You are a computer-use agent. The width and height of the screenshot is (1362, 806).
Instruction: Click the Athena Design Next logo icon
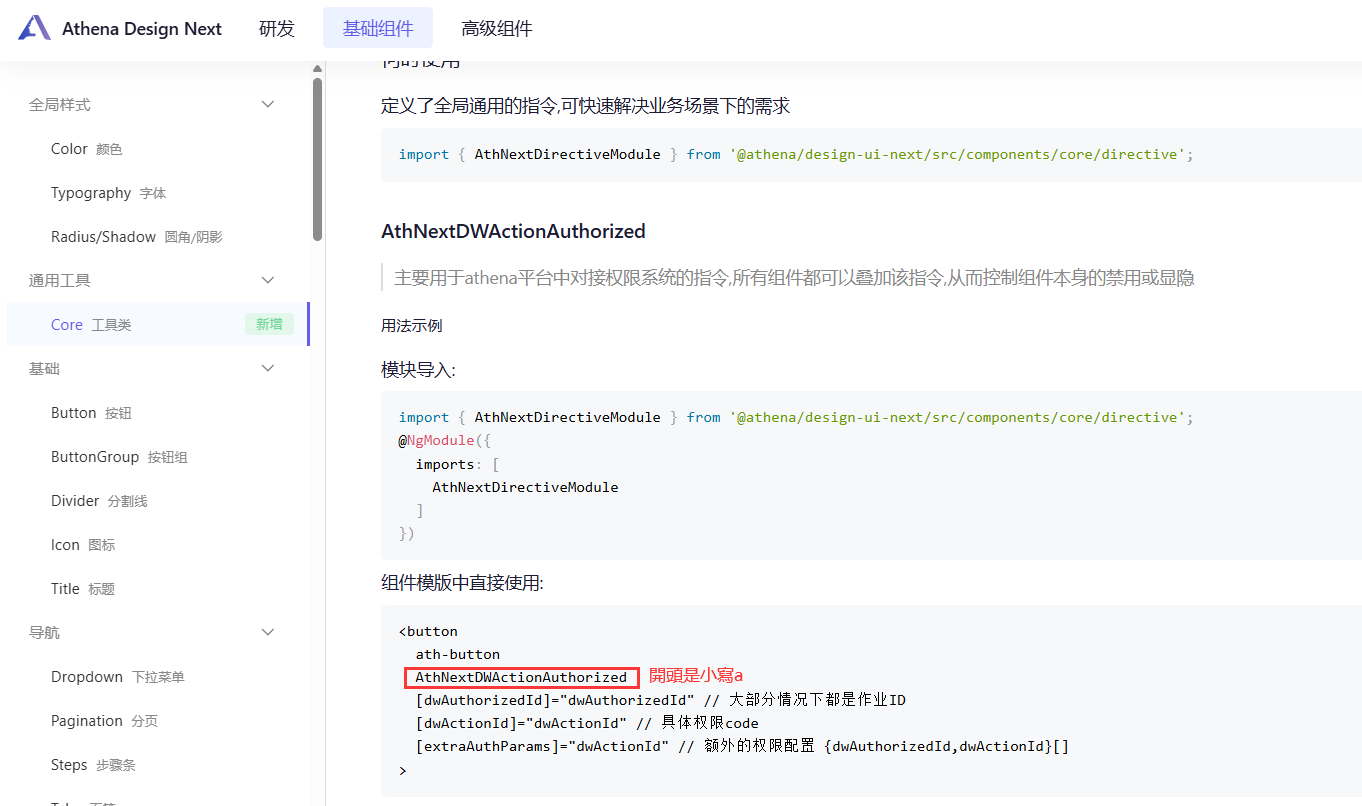point(34,28)
